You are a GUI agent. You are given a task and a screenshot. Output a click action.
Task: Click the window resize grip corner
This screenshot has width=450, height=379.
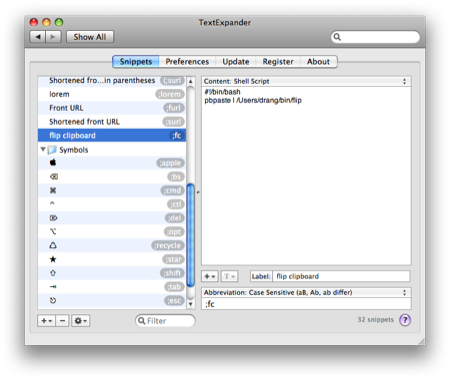422,342
